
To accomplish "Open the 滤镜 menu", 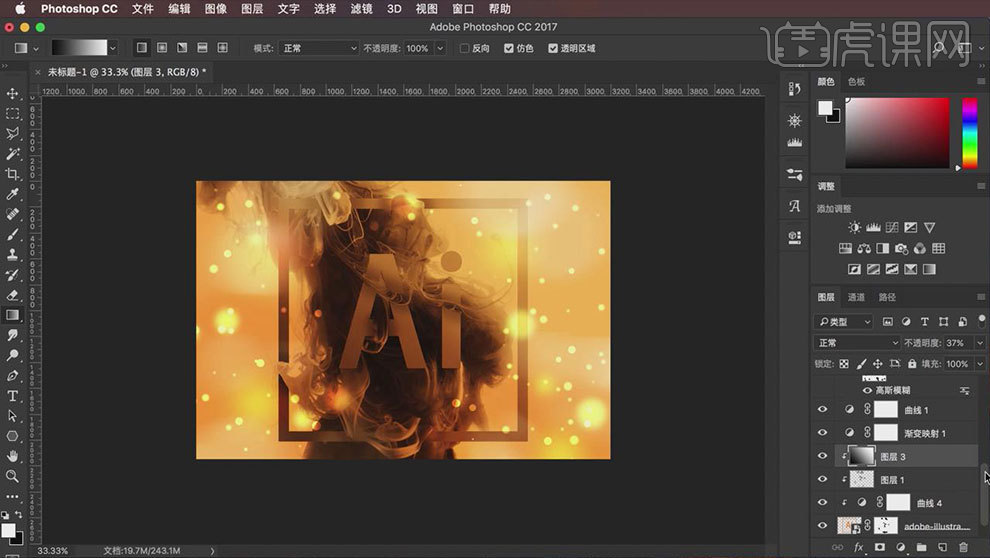I will 363,9.
